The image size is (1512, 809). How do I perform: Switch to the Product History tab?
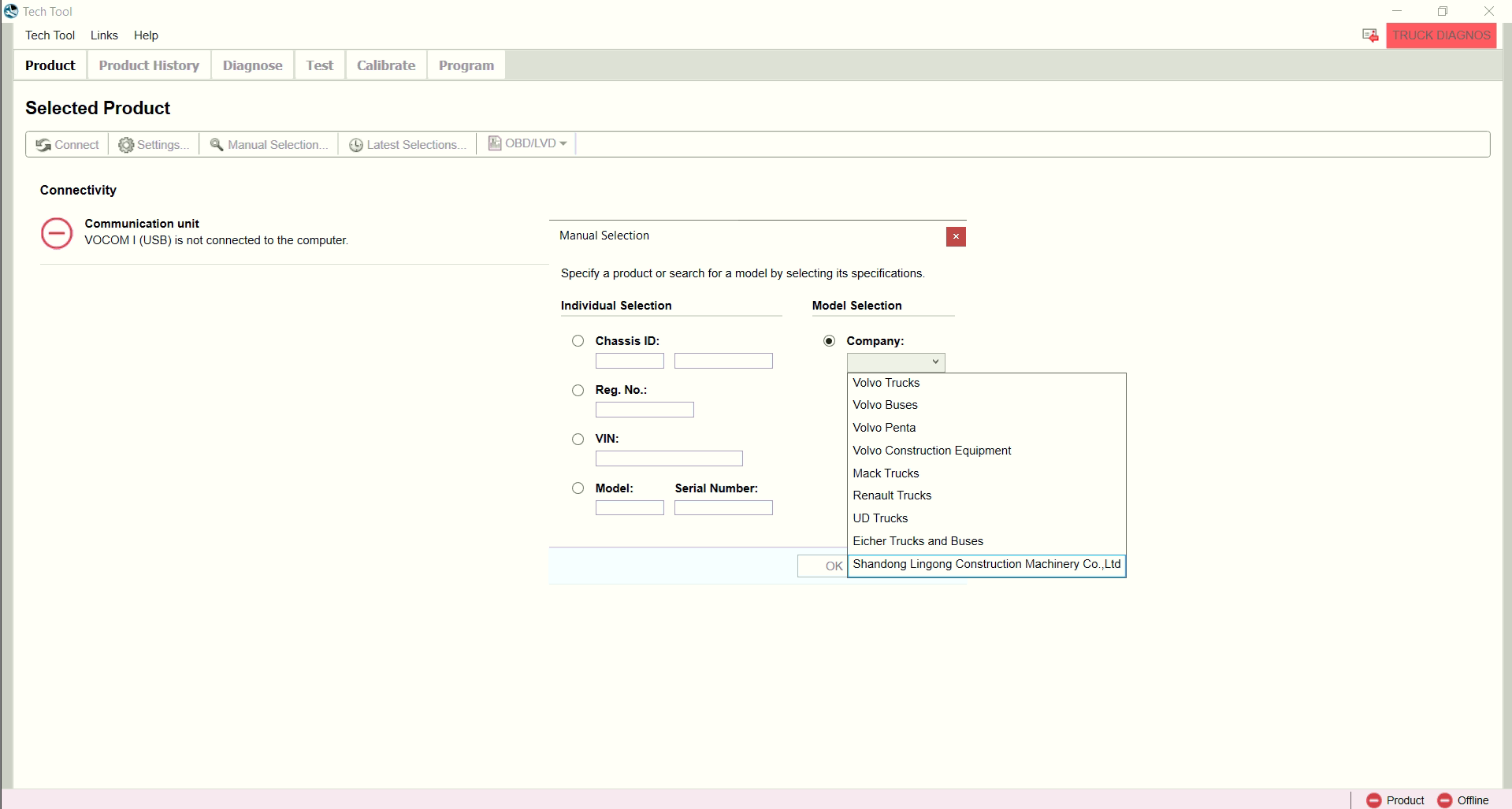pos(149,65)
